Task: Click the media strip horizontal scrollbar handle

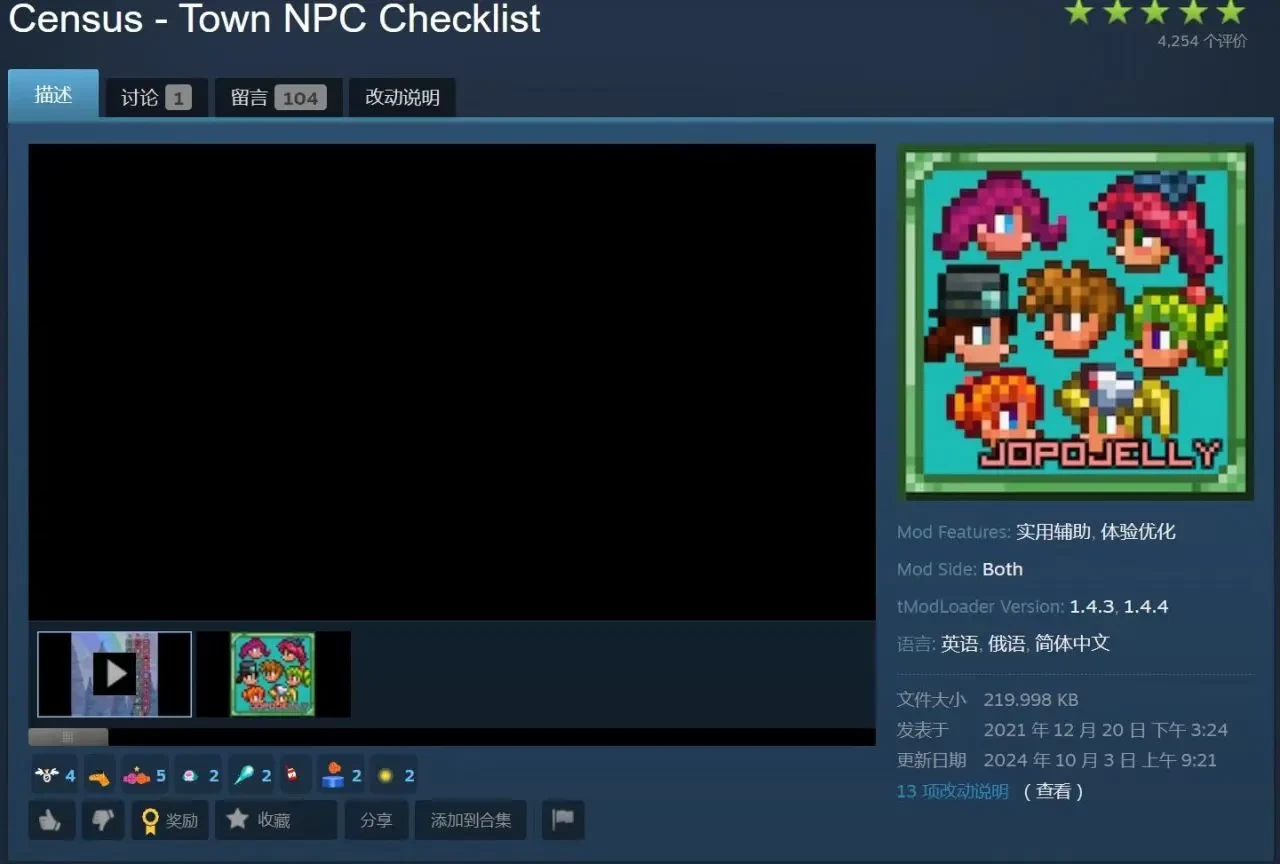Action: coord(68,737)
